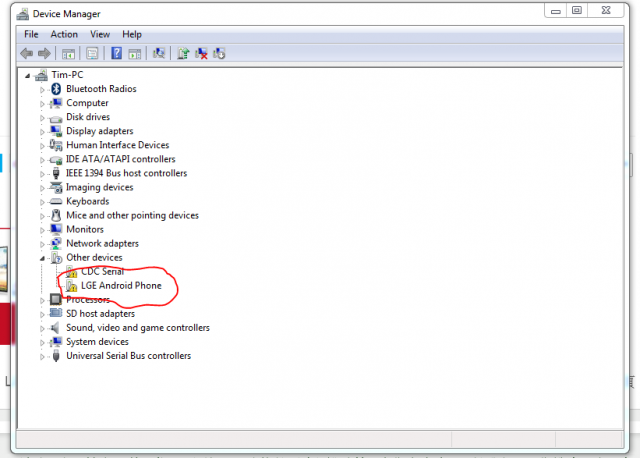Expand the Keyboards node arrow
Viewport: 640px width, 458px height.
coord(42,202)
